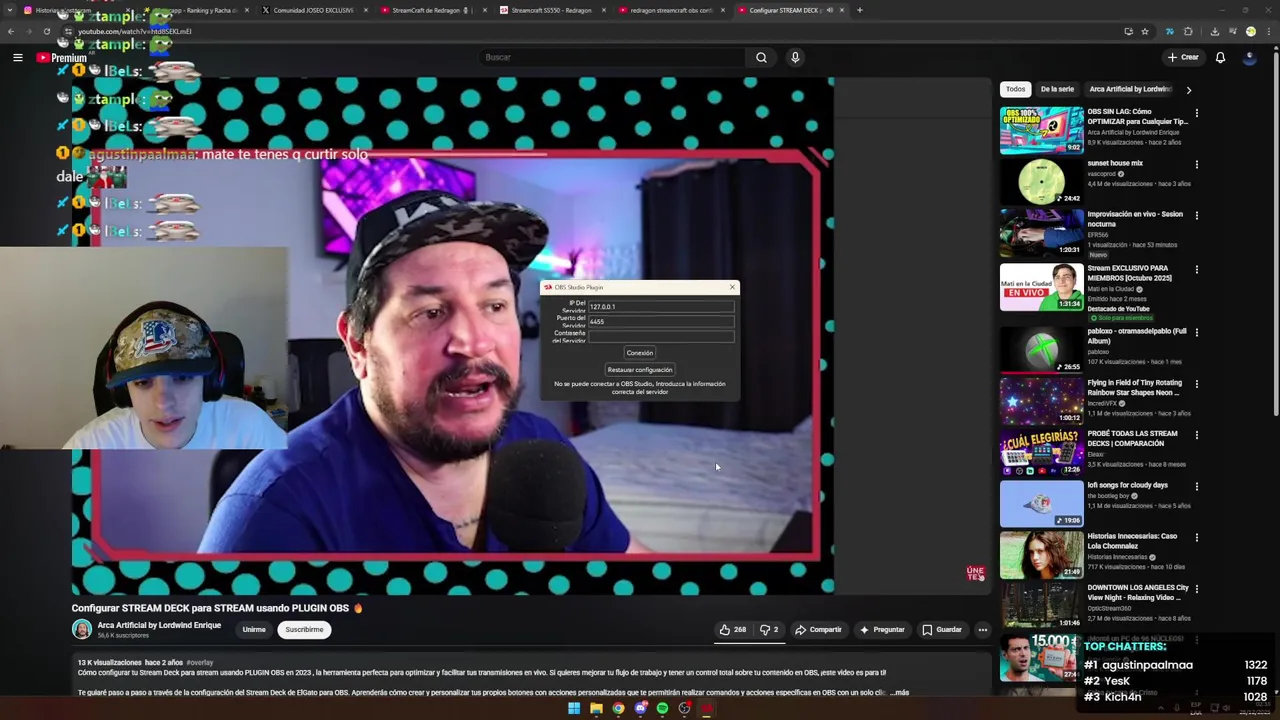Open options for Flying in Field video
The height and width of the screenshot is (720, 1280).
[1196, 384]
